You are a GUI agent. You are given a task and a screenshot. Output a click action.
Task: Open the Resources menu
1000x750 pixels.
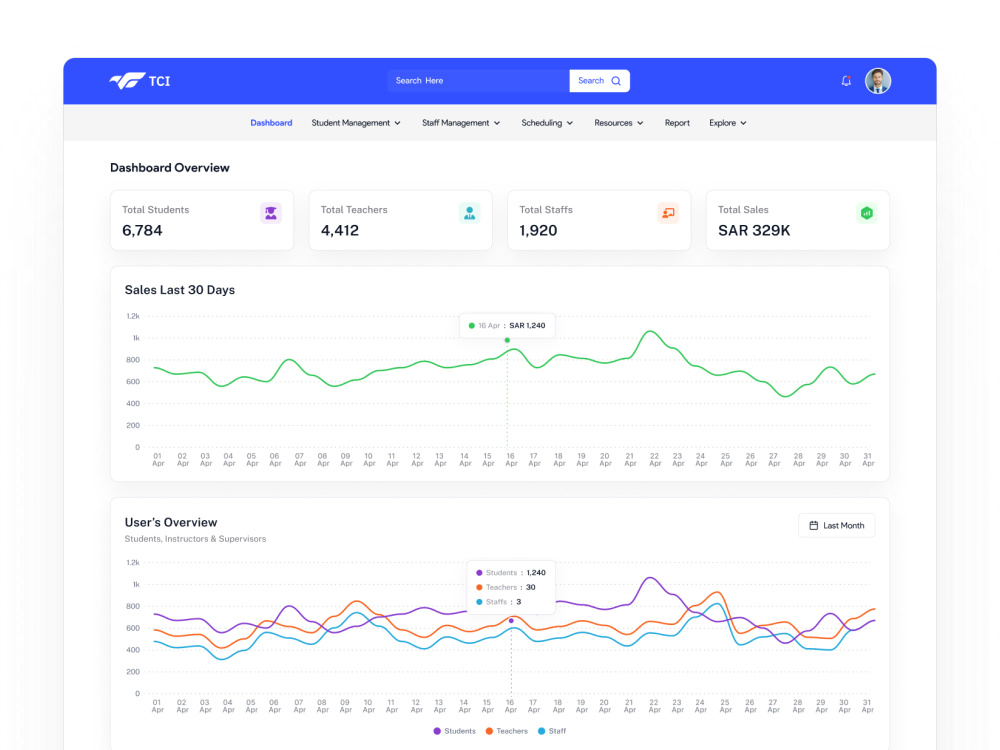click(619, 123)
